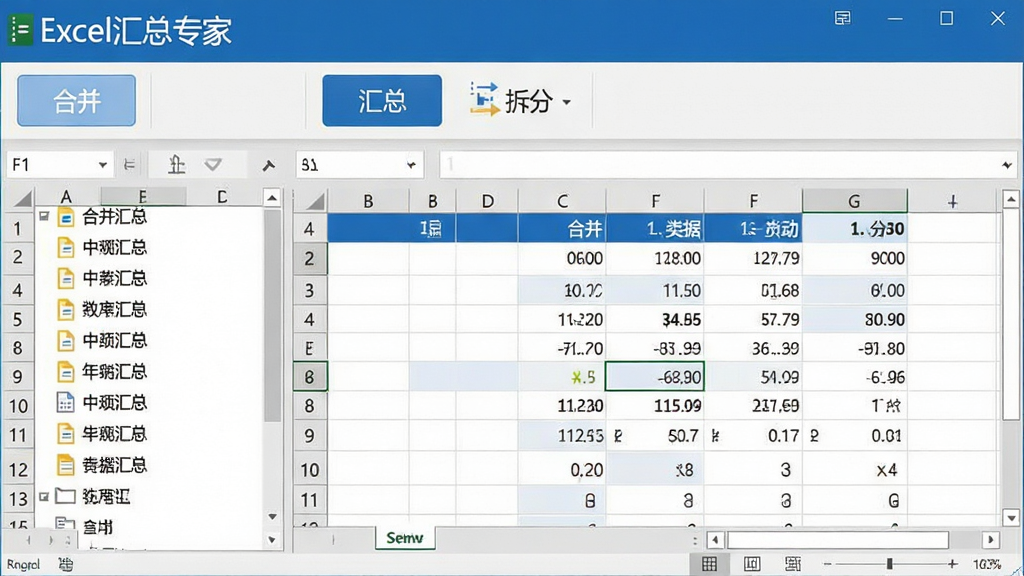Click horizontal scroll right arrow
Viewport: 1024px width, 576px height.
point(991,539)
